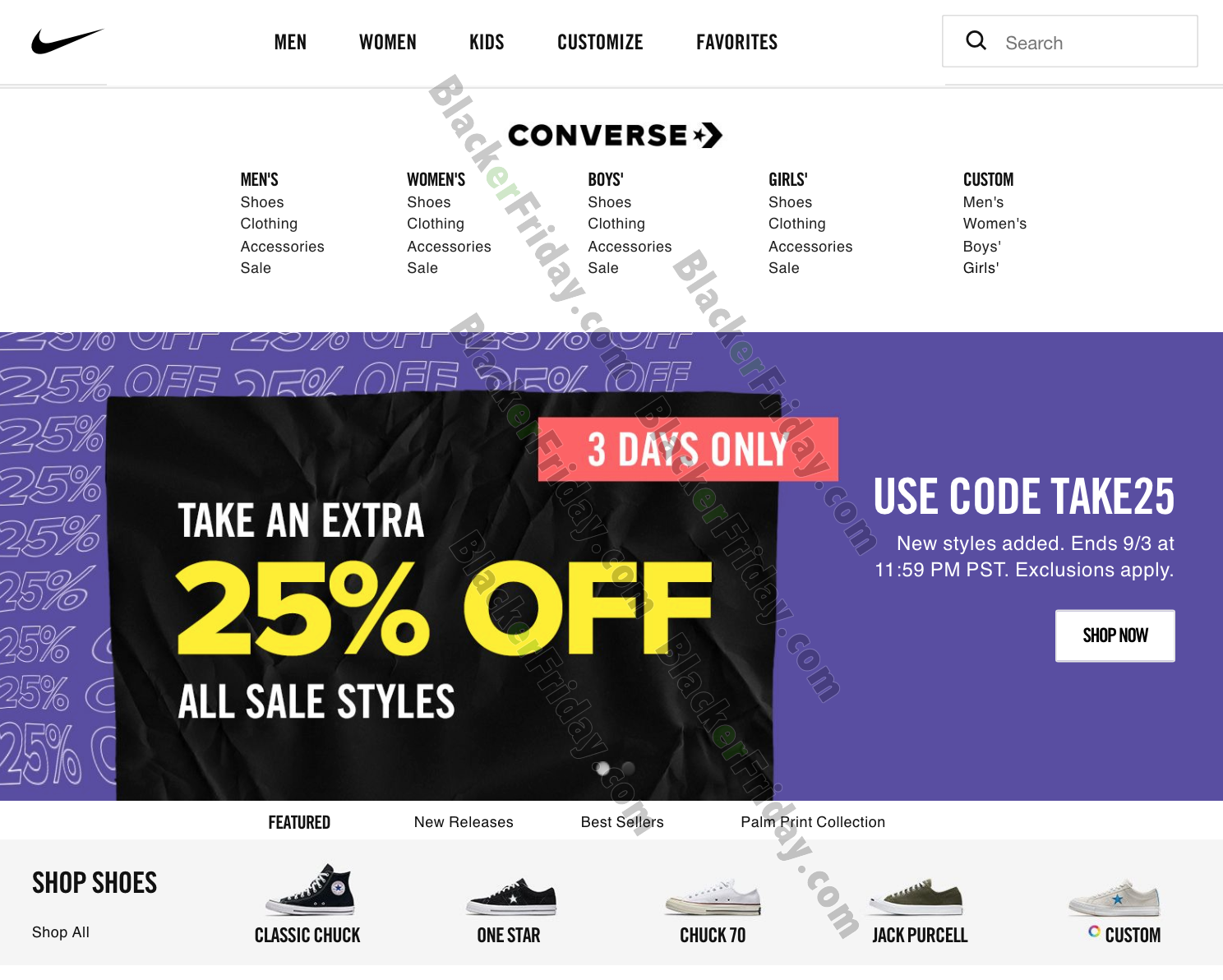
Task: Pick the olive Jack Purcell shoe image
Action: (x=916, y=897)
